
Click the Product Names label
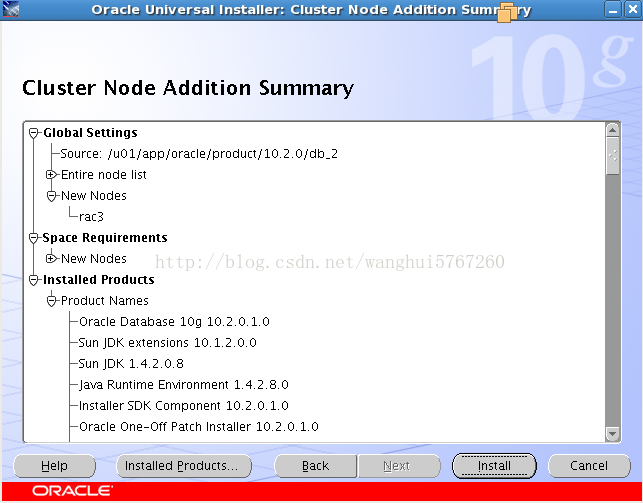click(x=105, y=301)
